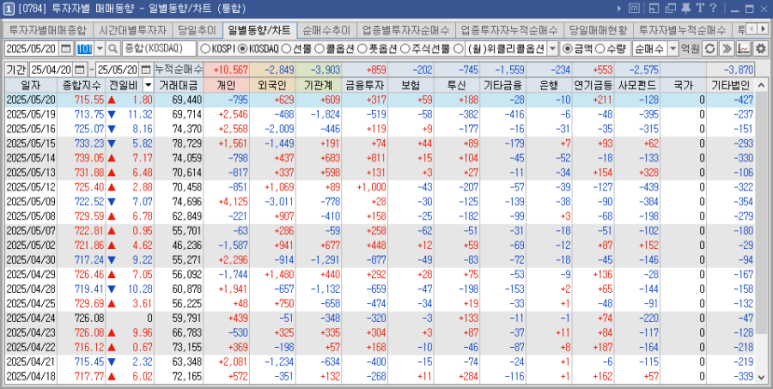Click the 거래대금 column header
Image resolution: width=773 pixels, height=389 pixels.
click(x=179, y=85)
